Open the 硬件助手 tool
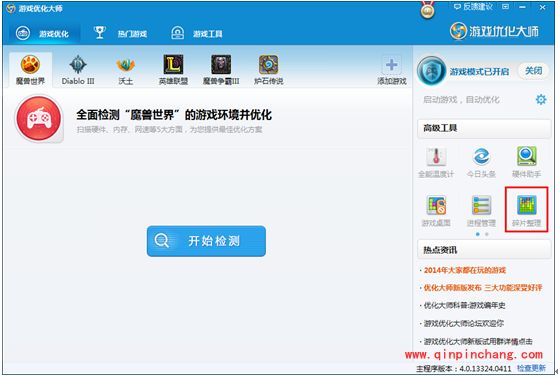 (526, 163)
